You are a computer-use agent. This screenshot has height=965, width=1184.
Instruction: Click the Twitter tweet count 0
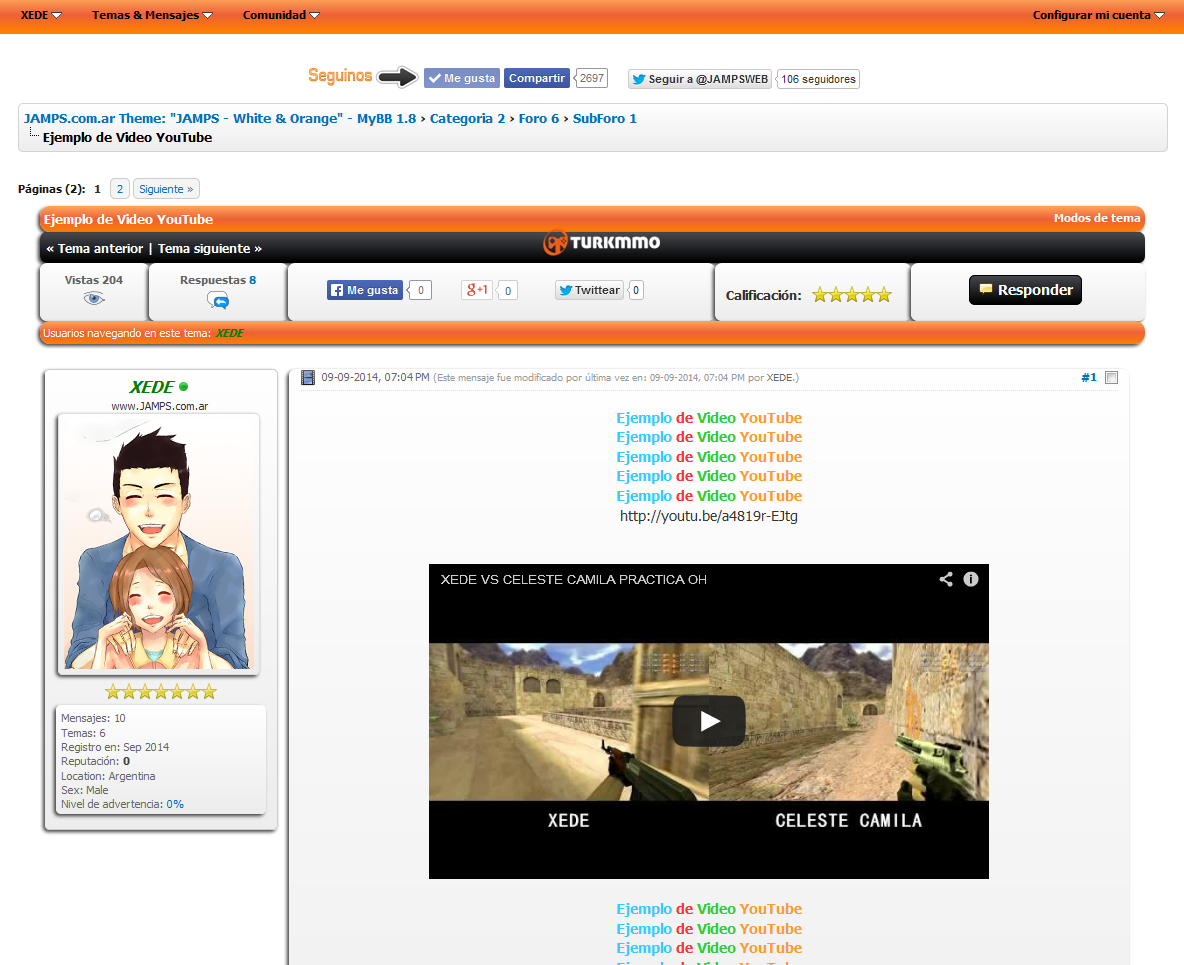pyautogui.click(x=636, y=290)
